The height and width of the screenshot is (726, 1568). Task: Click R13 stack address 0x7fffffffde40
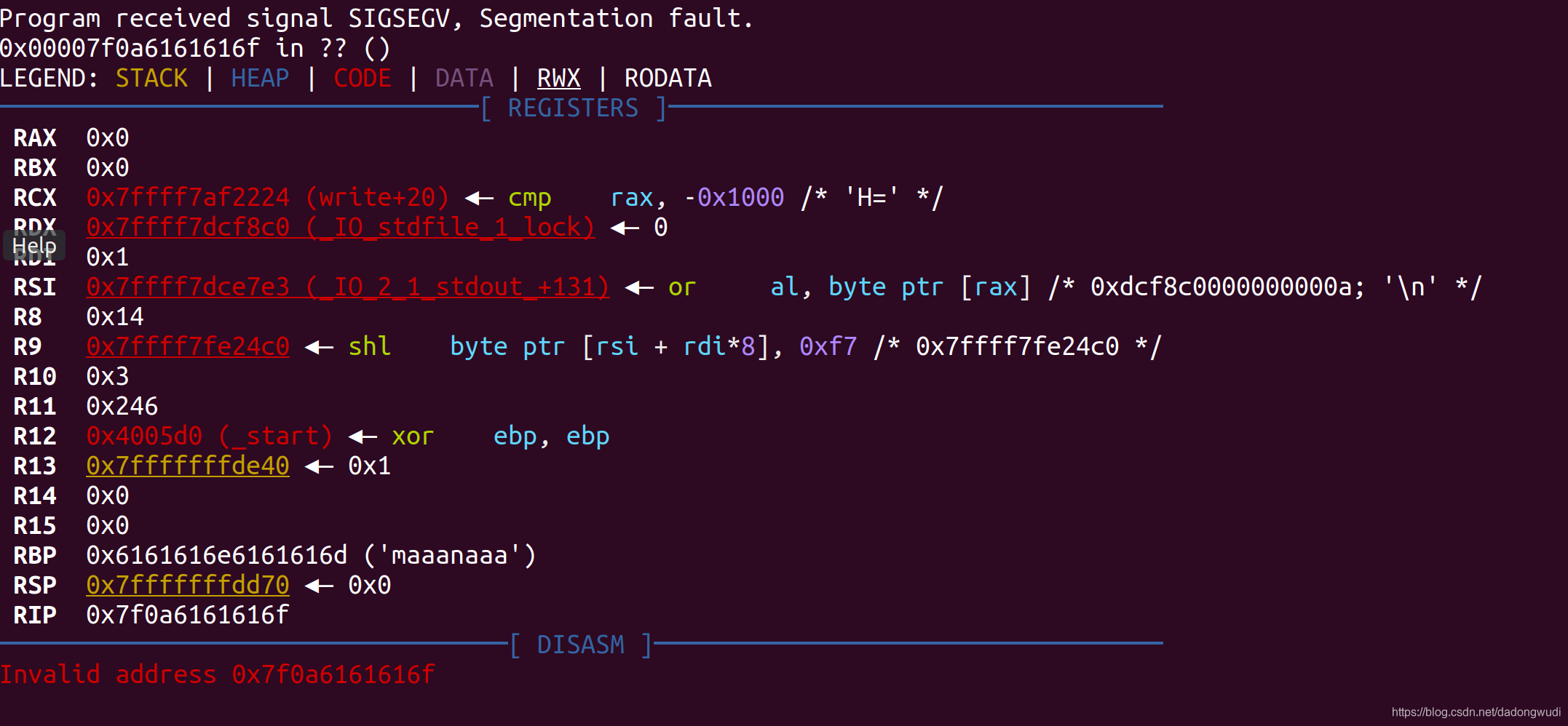tap(188, 466)
